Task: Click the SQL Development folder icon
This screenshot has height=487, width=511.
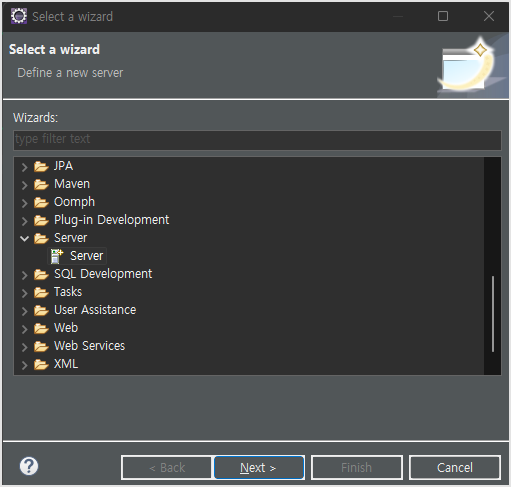Action: pyautogui.click(x=41, y=274)
